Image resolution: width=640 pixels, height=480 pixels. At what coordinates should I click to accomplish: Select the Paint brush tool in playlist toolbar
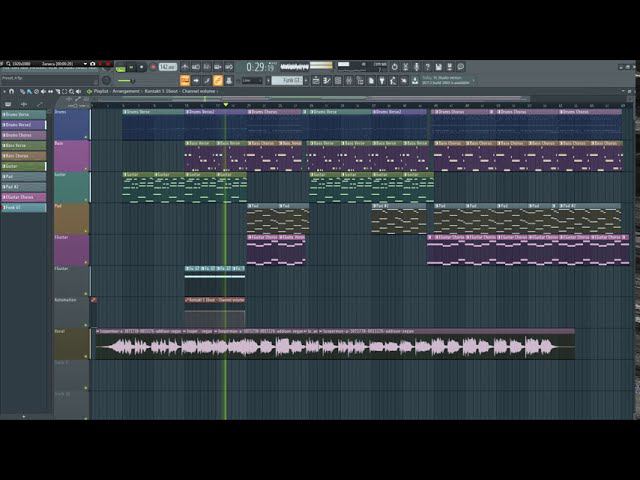pos(29,91)
